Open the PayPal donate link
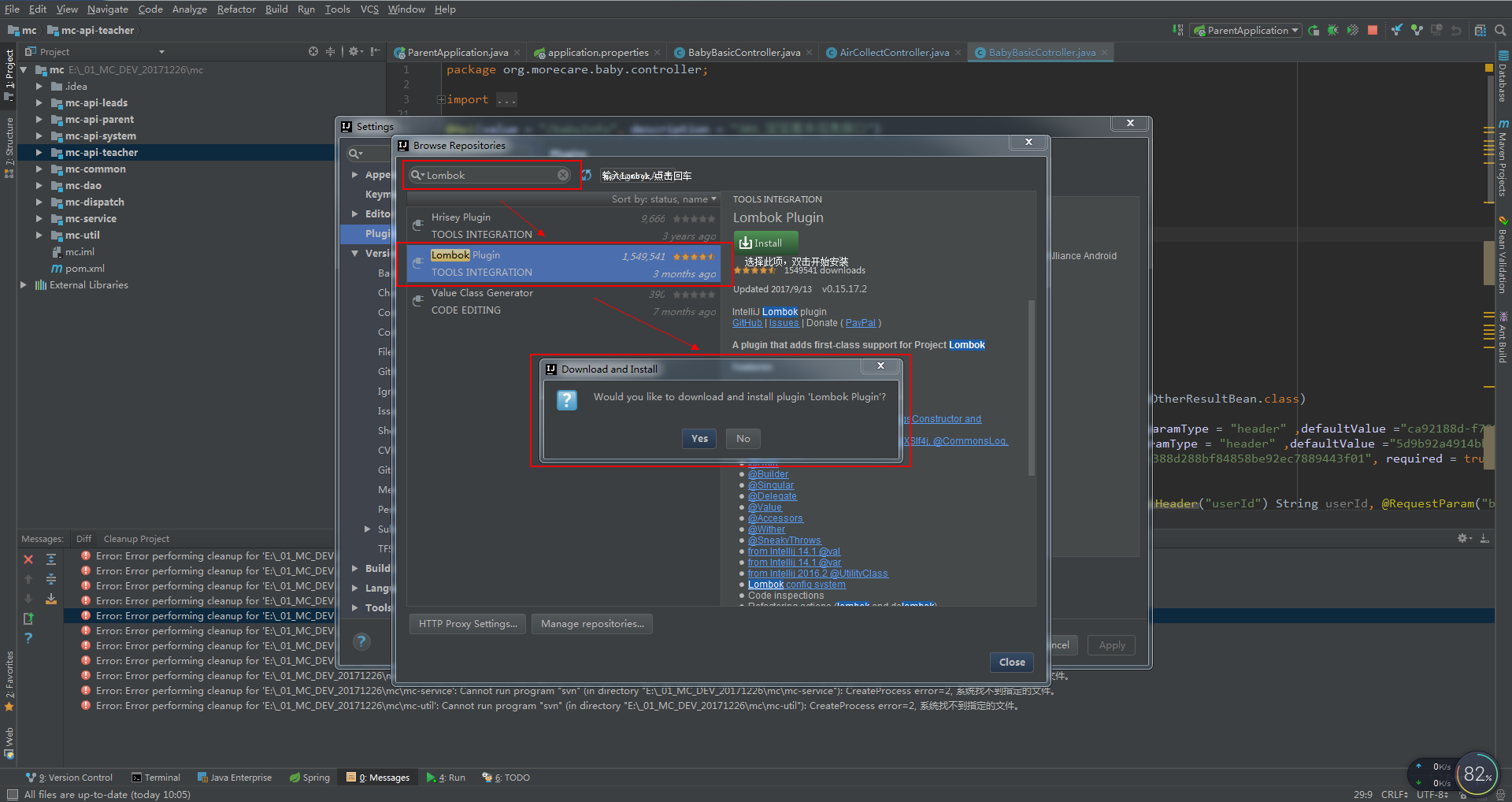This screenshot has height=802, width=1512. [x=861, y=323]
